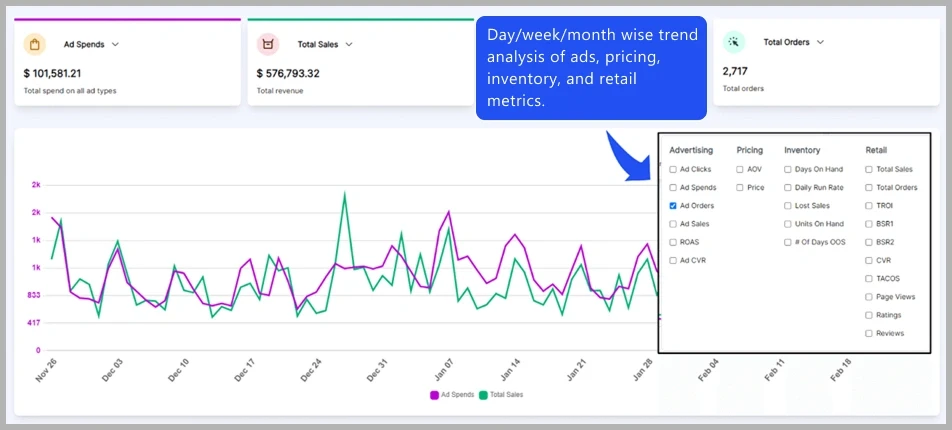
Task: Click the Dec 10 x-axis label
Action: coord(178,369)
